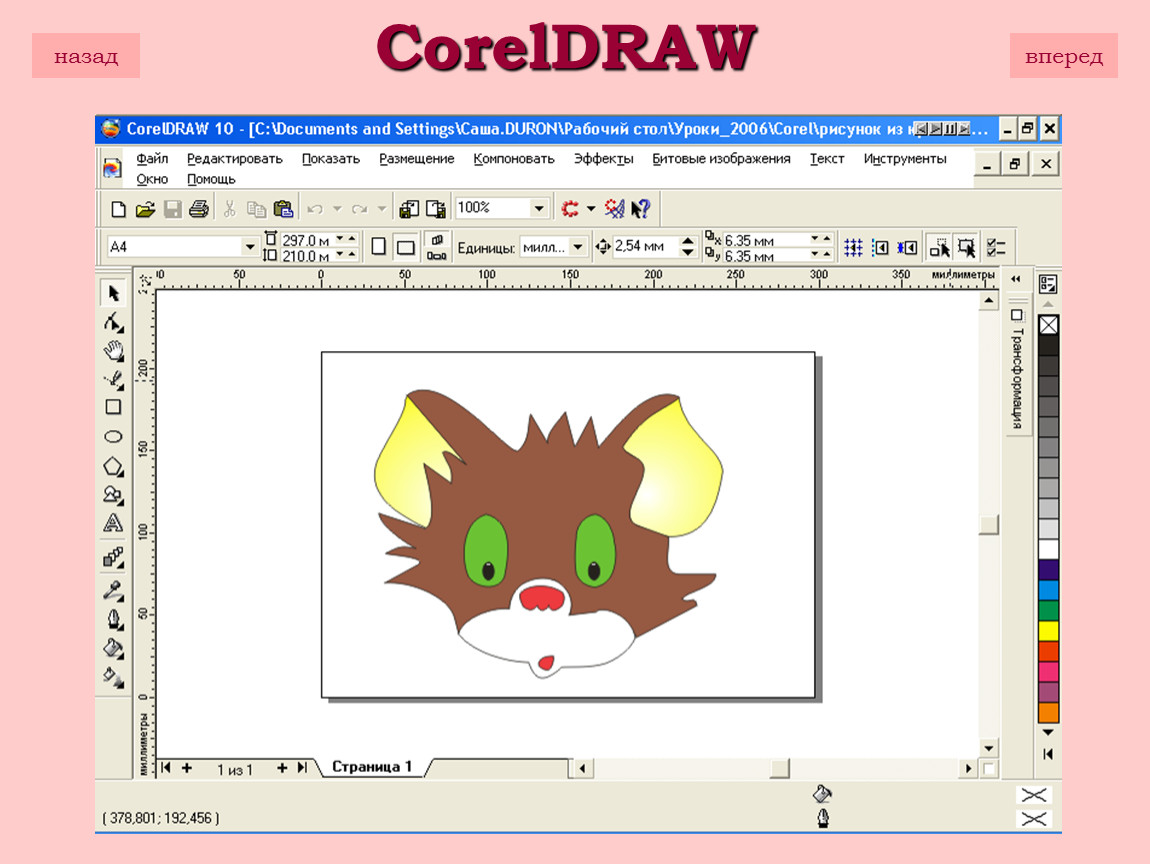The height and width of the screenshot is (864, 1150).
Task: Open the Текст menu
Action: tap(827, 158)
